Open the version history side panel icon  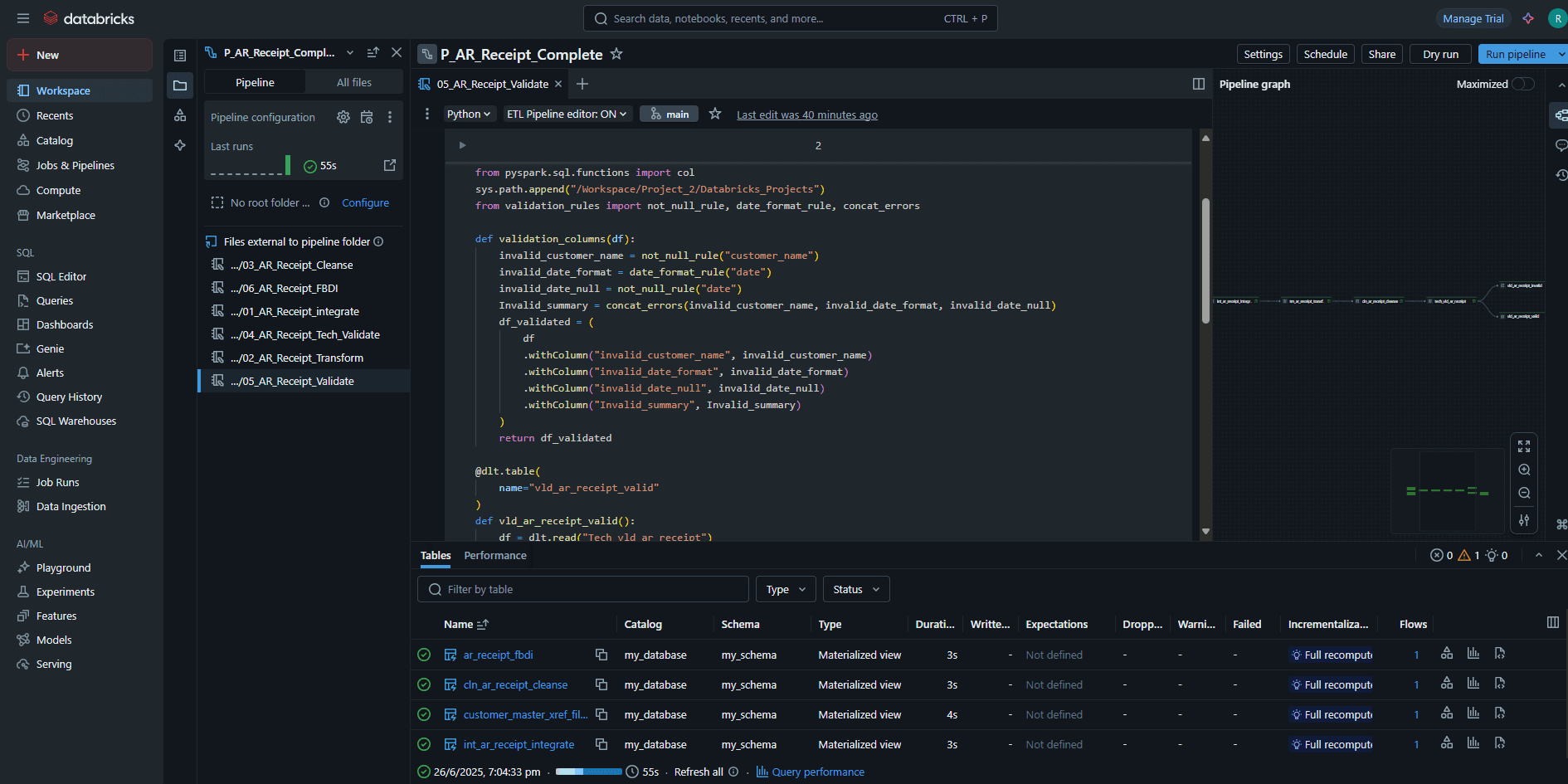(x=1561, y=175)
